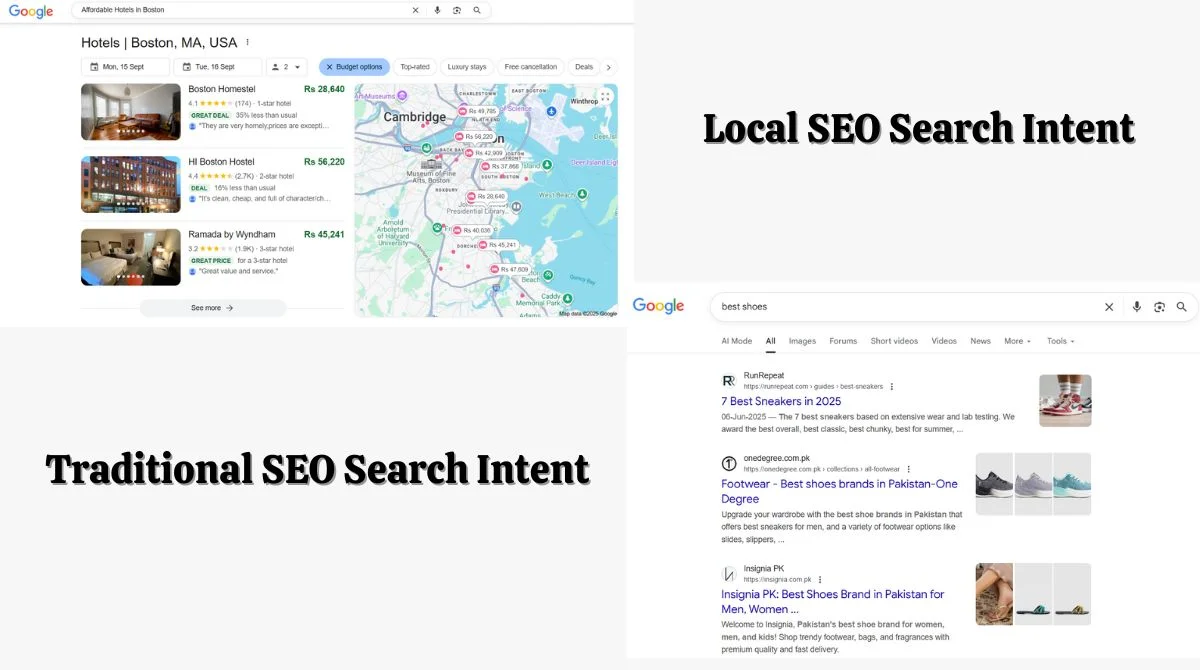
Task: Click the Boston Homestel room photo
Action: point(131,112)
